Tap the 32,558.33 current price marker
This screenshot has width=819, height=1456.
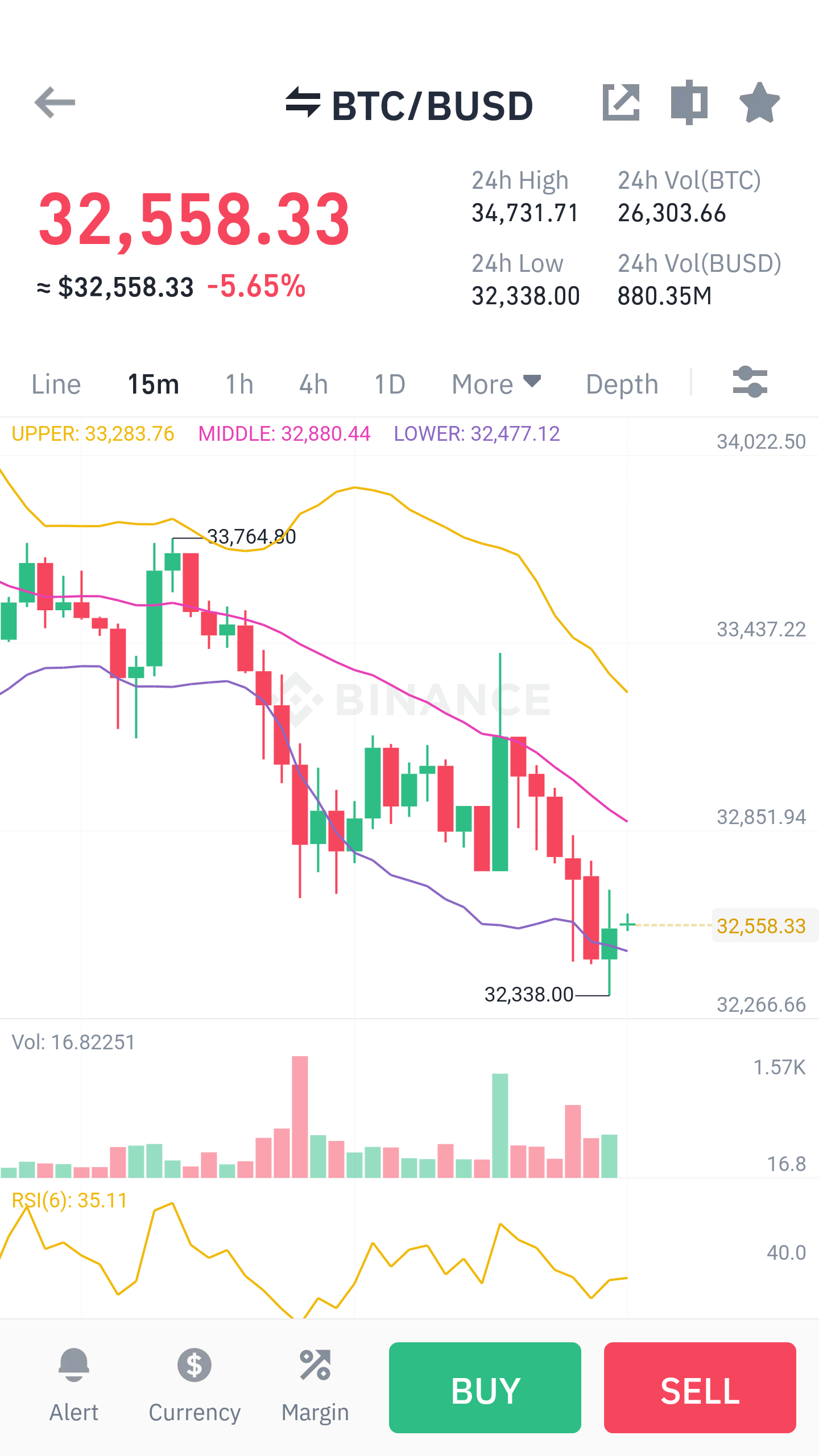point(762,926)
